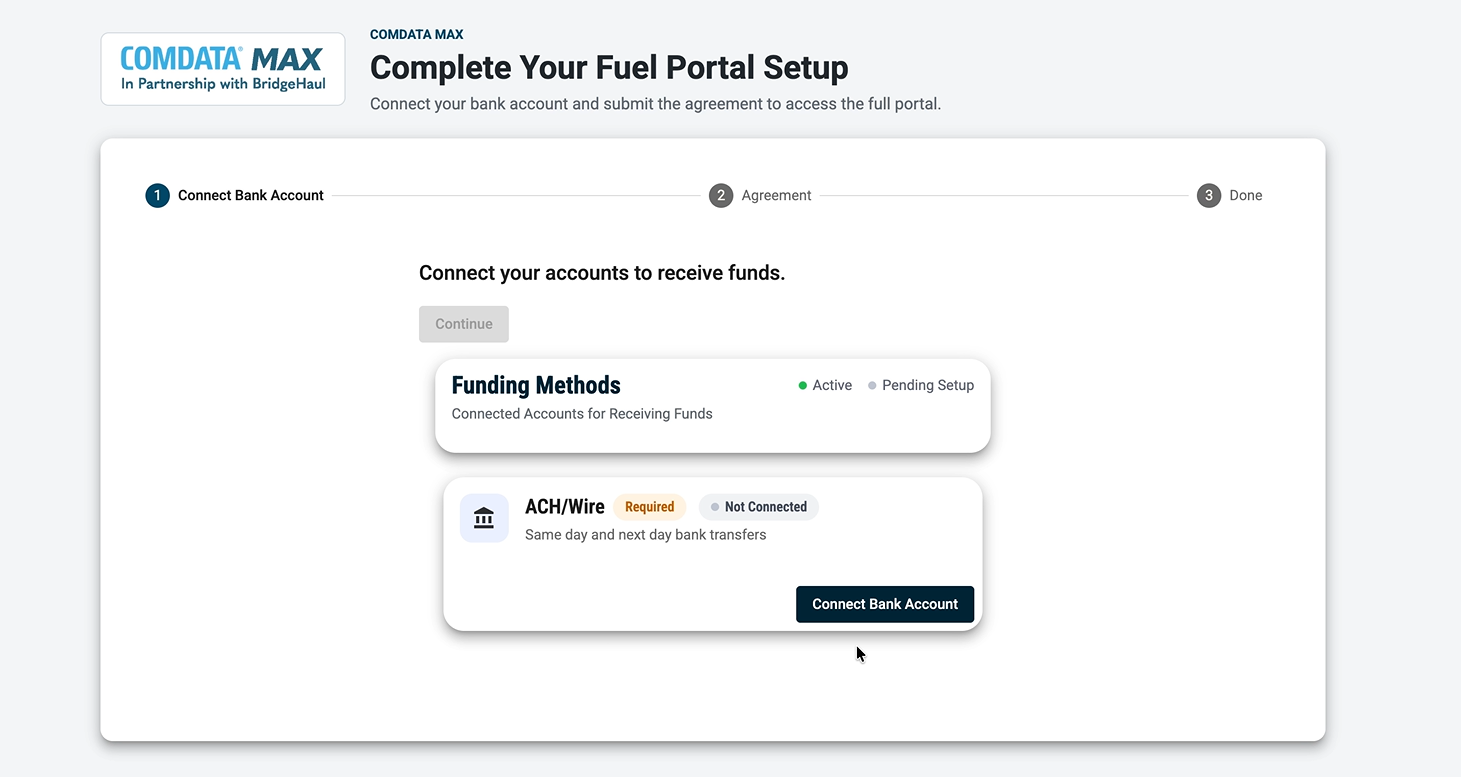Select step 2 circle icon

click(721, 195)
